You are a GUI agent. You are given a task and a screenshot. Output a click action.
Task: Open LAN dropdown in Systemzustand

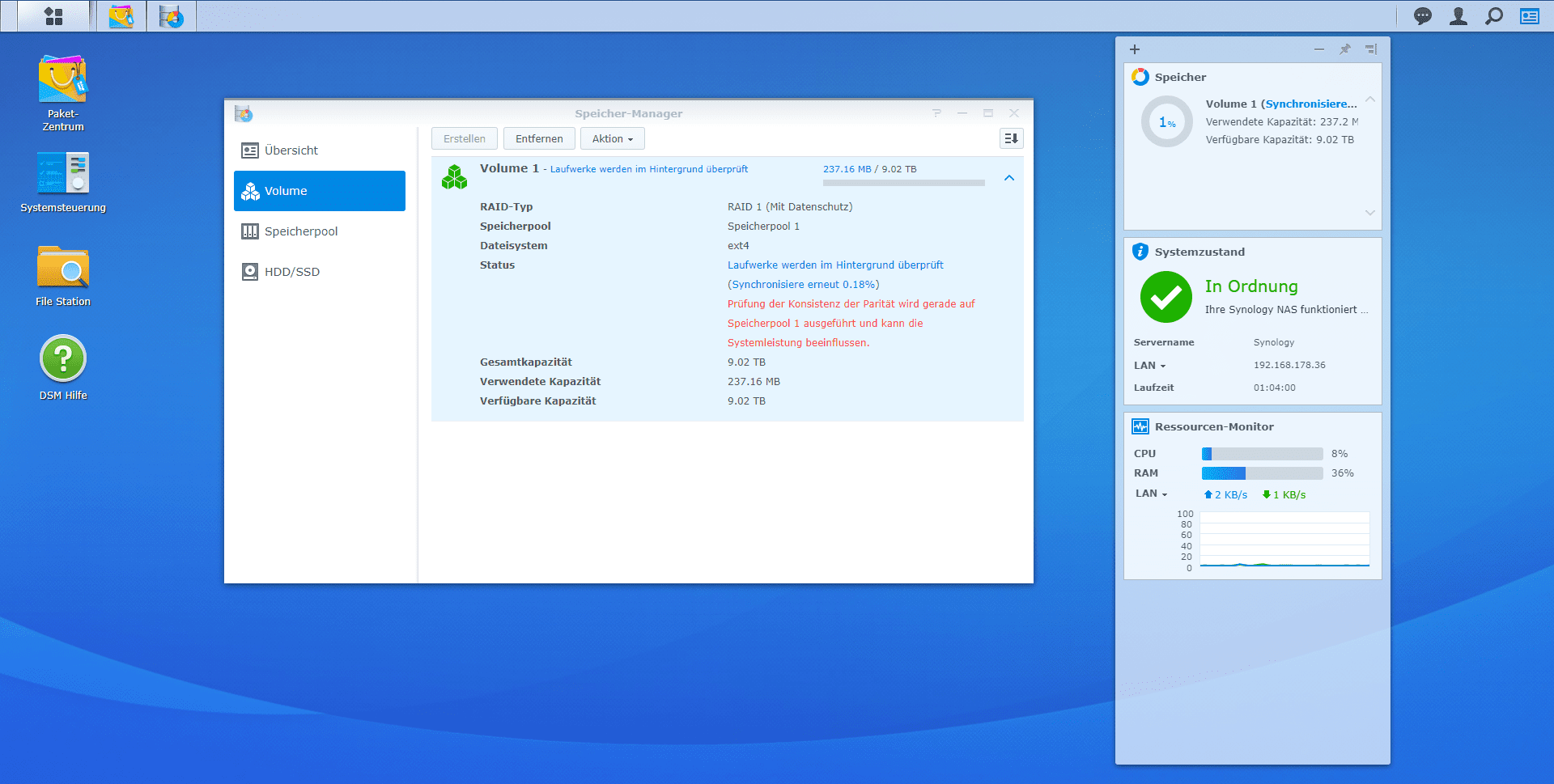pos(1150,366)
